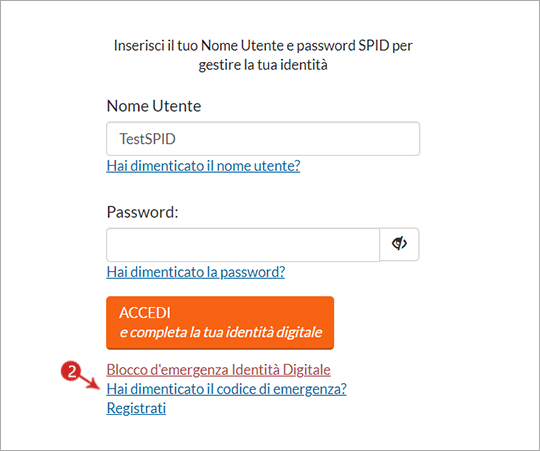540x451 pixels.
Task: Open Blocco d'emergenza Identità Digitale link
Action: click(x=218, y=370)
